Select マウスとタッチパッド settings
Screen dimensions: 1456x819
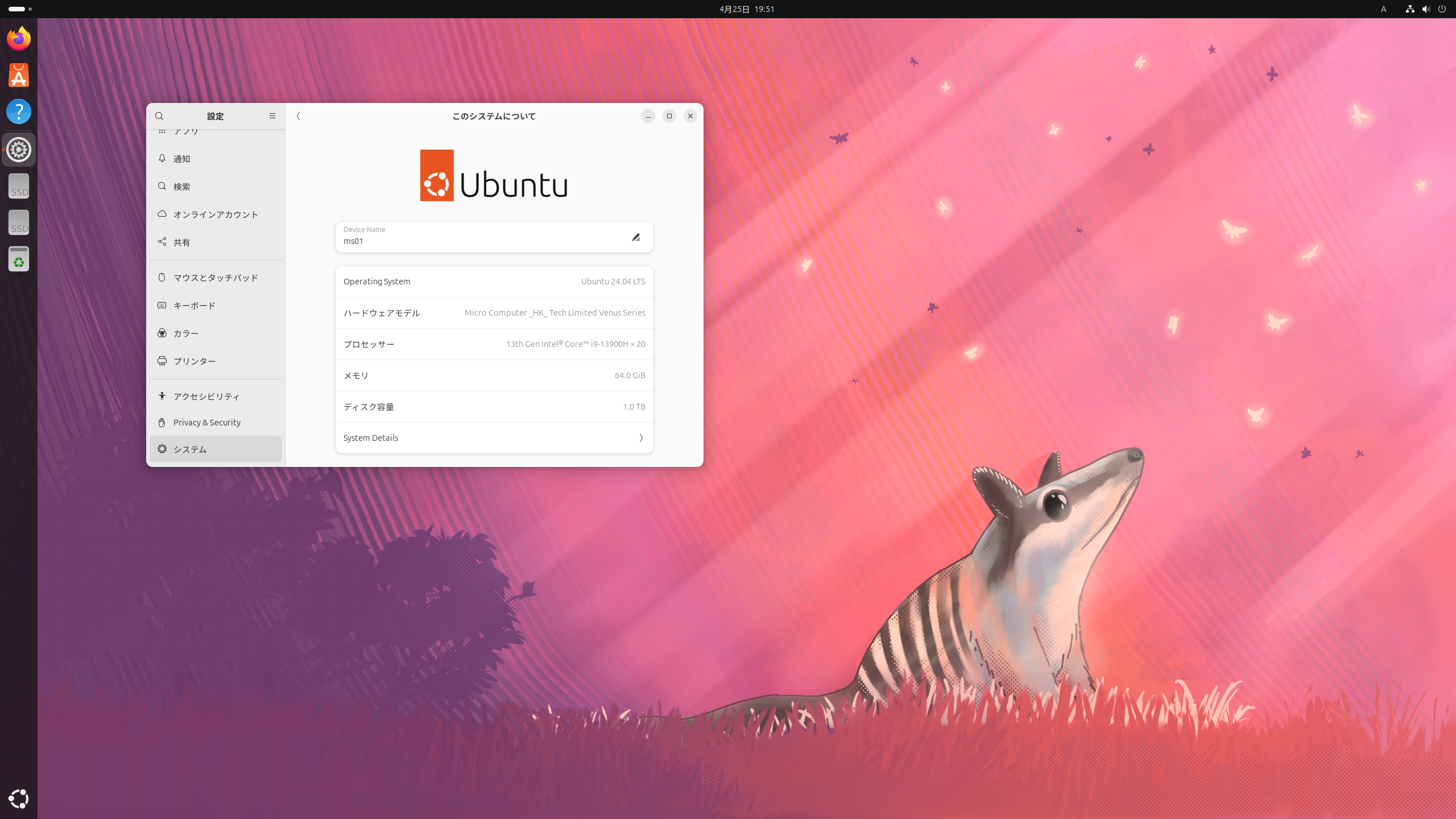215,277
